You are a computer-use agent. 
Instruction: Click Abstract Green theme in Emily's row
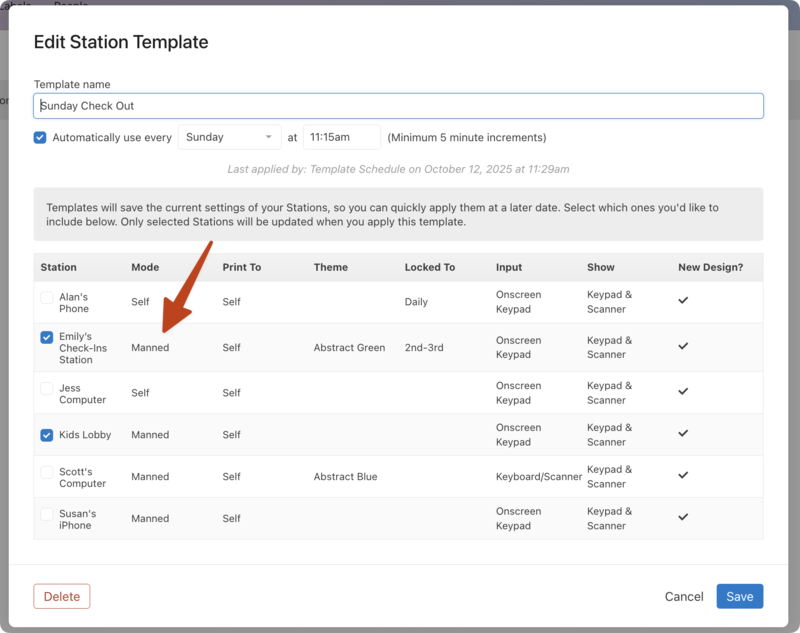click(349, 348)
